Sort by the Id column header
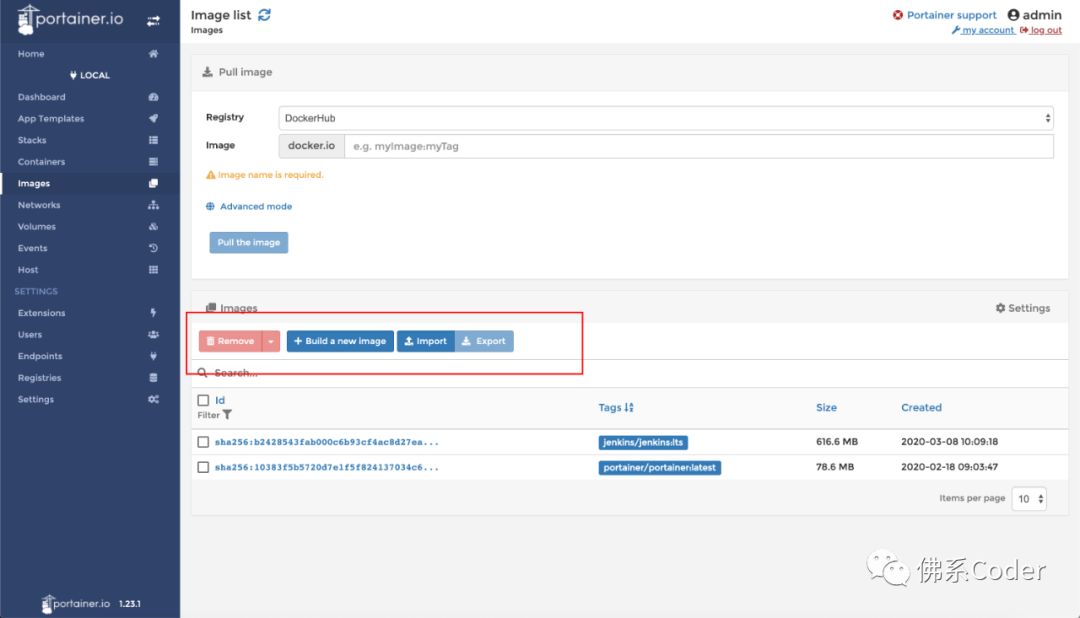 (220, 400)
